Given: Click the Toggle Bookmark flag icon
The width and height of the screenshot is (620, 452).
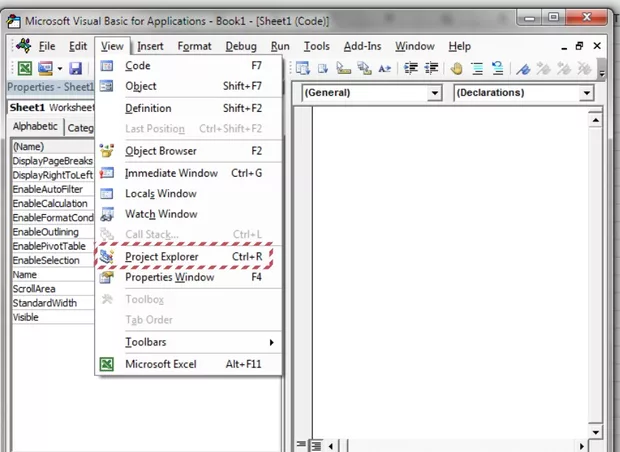Looking at the screenshot, I should pos(523,69).
